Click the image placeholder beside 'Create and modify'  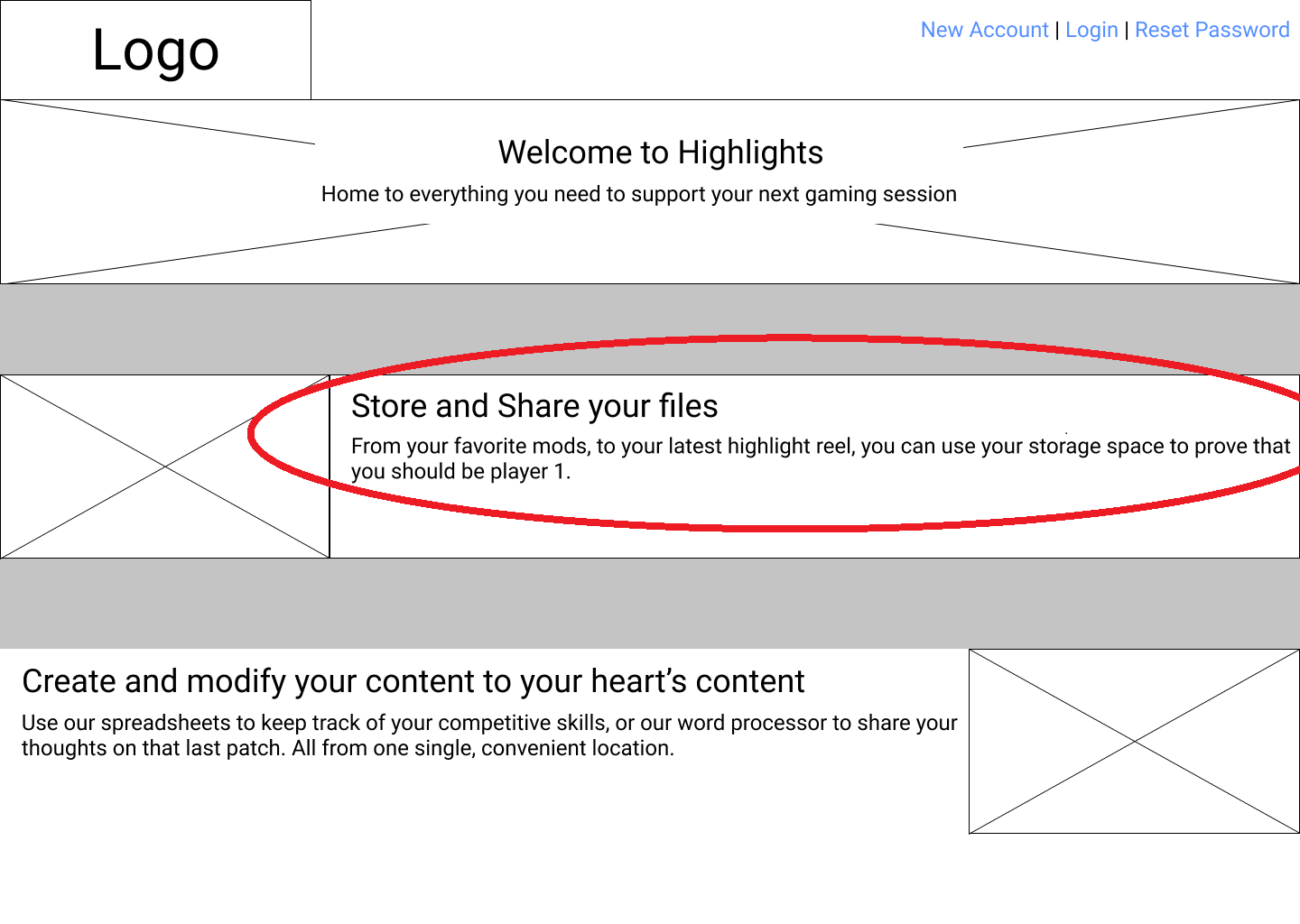point(1134,741)
